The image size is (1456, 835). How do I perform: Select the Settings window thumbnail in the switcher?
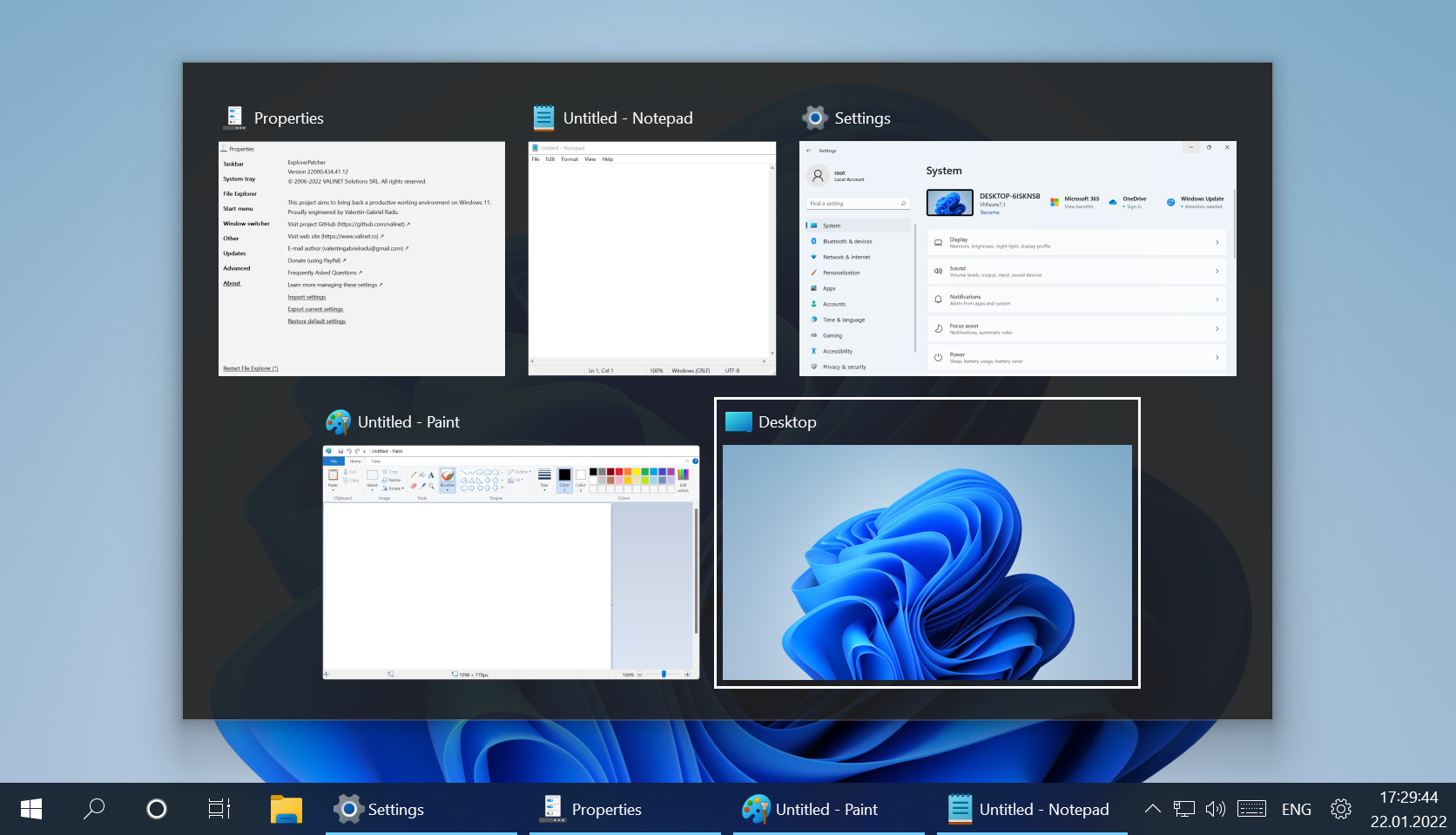[1017, 259]
